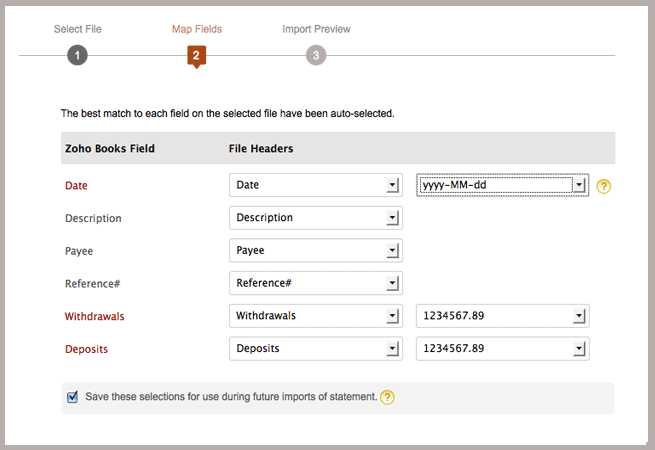Open Deposits number format dropdown
655x450 pixels.
pyautogui.click(x=503, y=348)
